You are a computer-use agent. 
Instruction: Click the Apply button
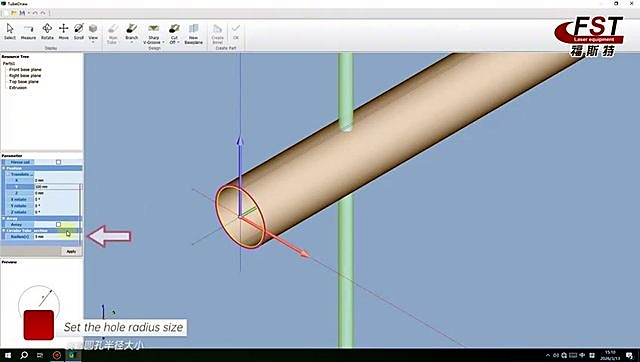[71, 251]
